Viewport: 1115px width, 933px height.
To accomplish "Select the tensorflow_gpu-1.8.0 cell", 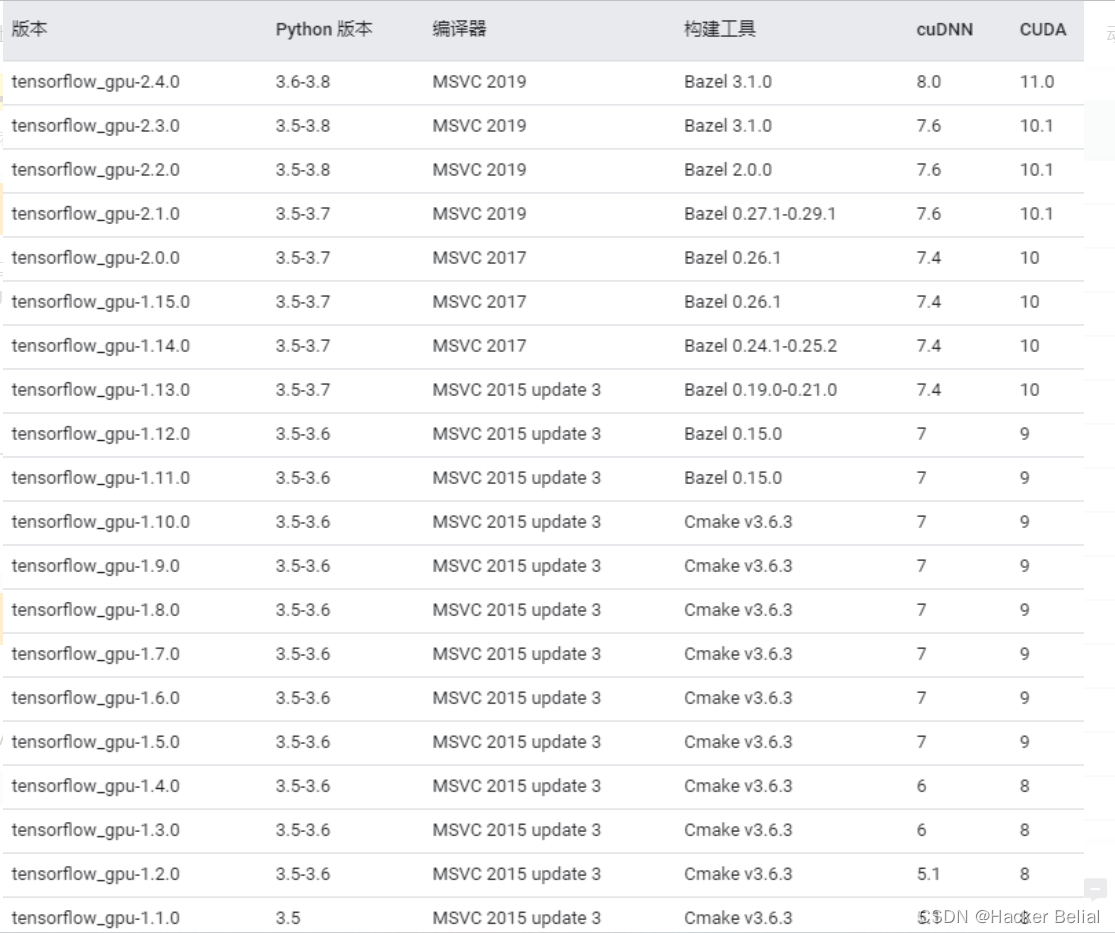I will pyautogui.click(x=95, y=611).
